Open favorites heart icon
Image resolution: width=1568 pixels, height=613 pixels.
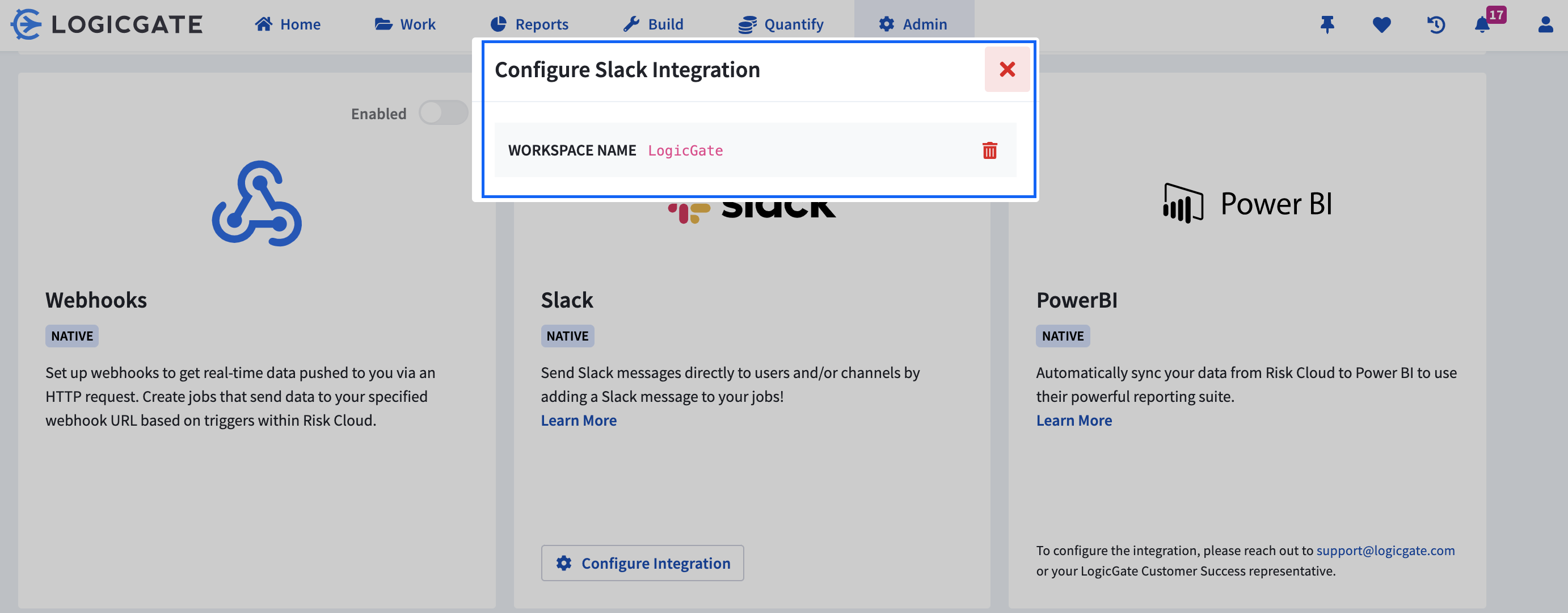(1382, 24)
